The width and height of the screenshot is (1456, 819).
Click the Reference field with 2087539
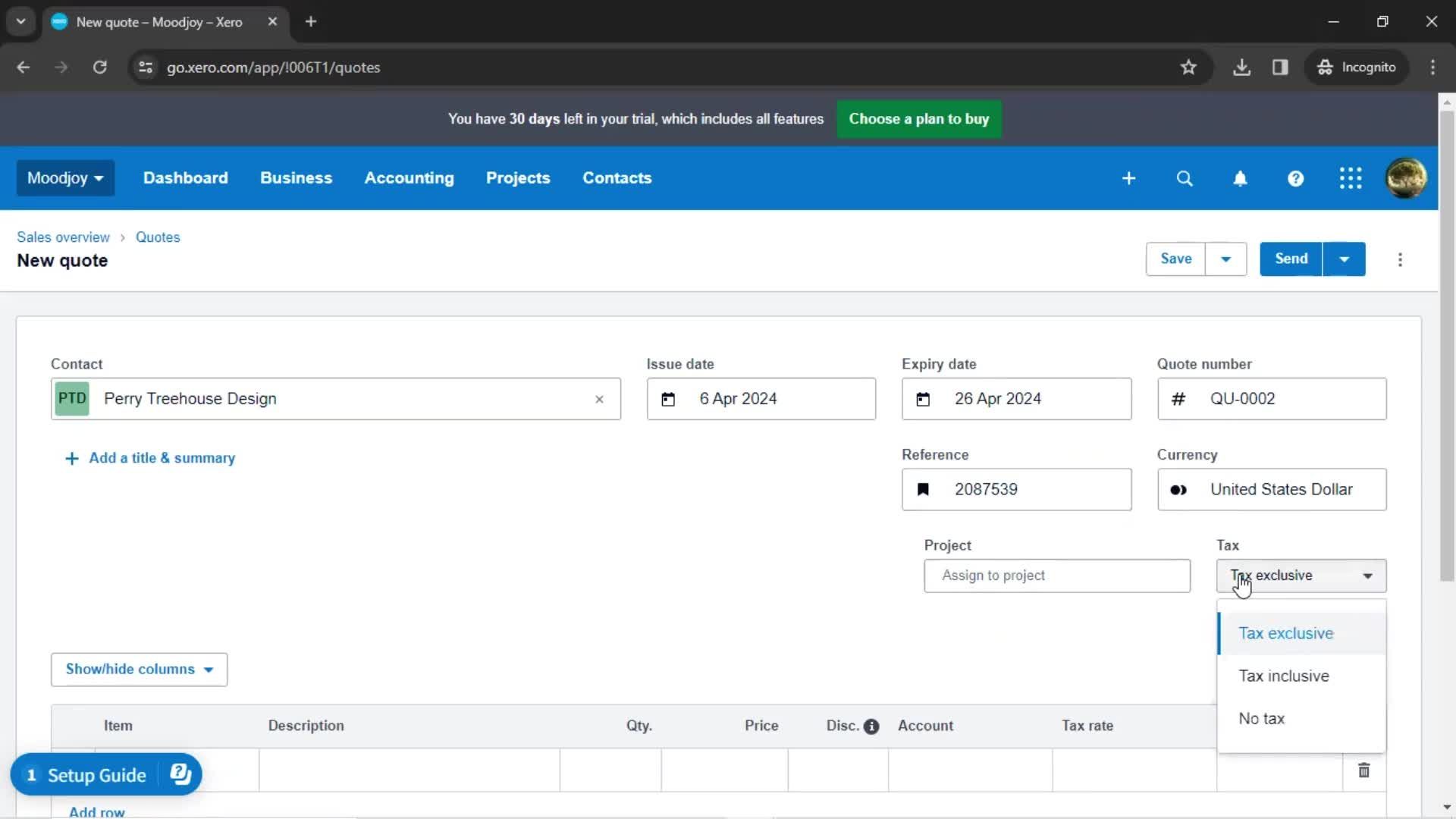(1017, 490)
